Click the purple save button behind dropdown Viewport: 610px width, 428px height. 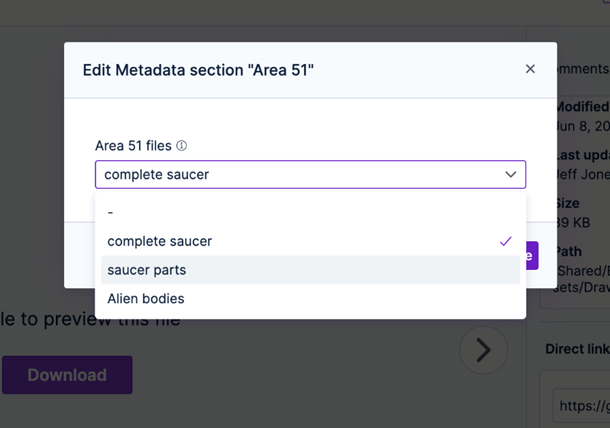coord(531,256)
